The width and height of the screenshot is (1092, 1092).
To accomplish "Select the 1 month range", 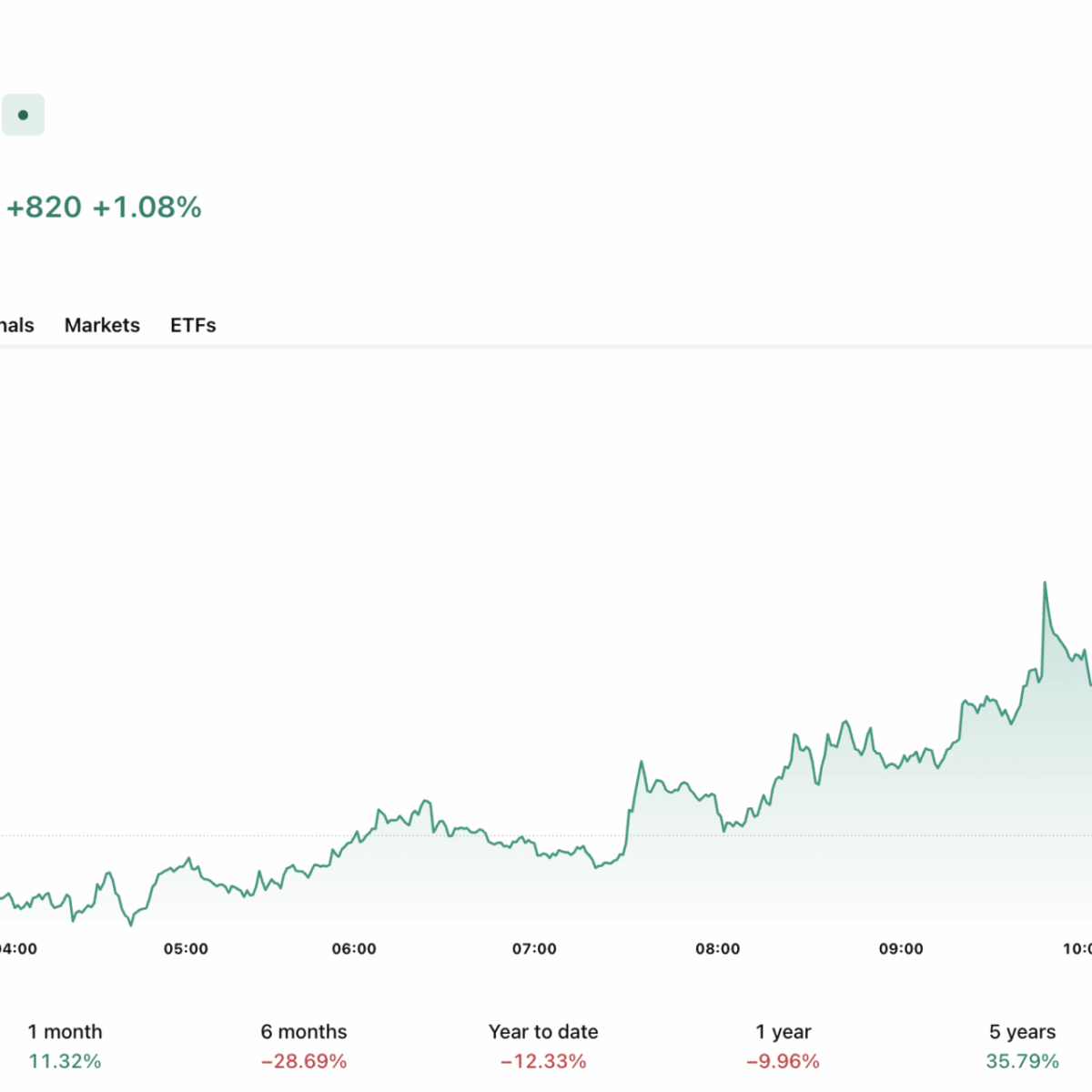I will (x=65, y=1032).
